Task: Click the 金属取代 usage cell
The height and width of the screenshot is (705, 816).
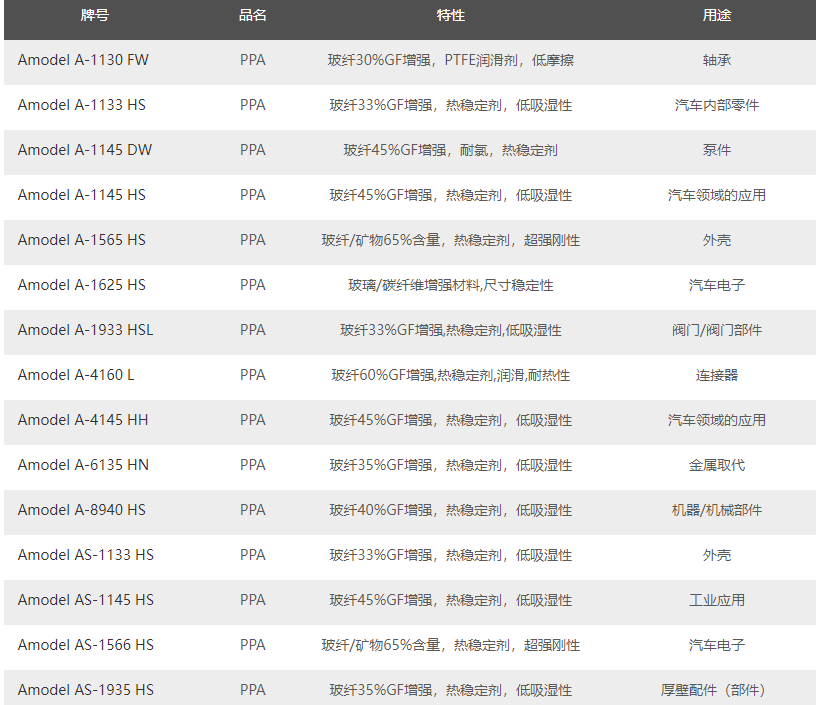Action: (x=716, y=465)
